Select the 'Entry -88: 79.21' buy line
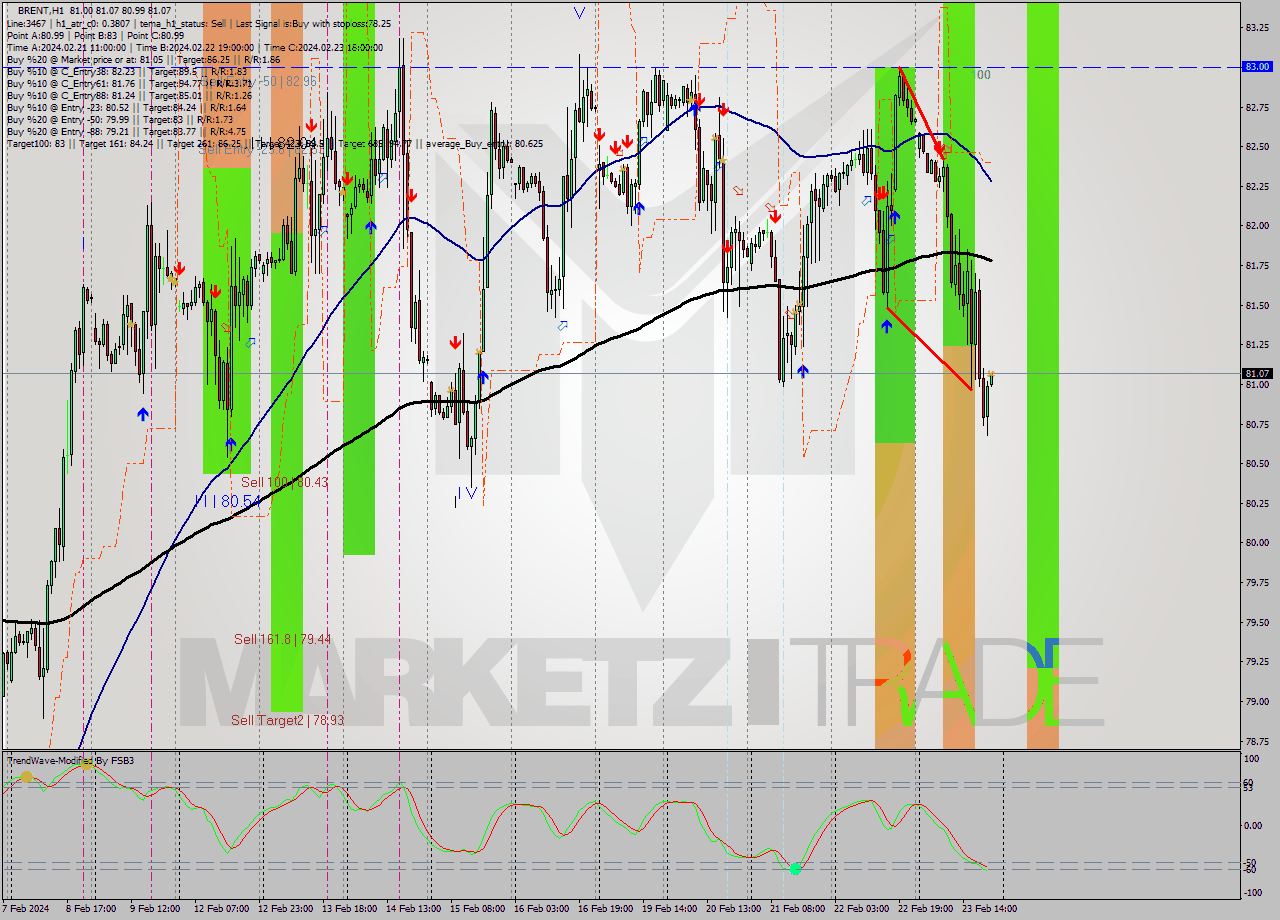1280x920 pixels. point(126,131)
